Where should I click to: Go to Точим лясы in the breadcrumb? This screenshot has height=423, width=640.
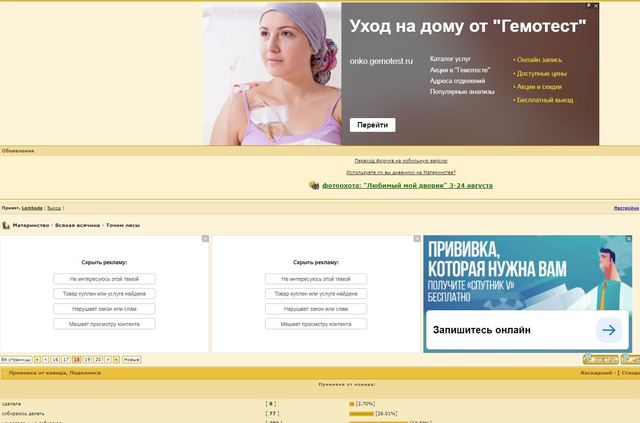pos(123,225)
